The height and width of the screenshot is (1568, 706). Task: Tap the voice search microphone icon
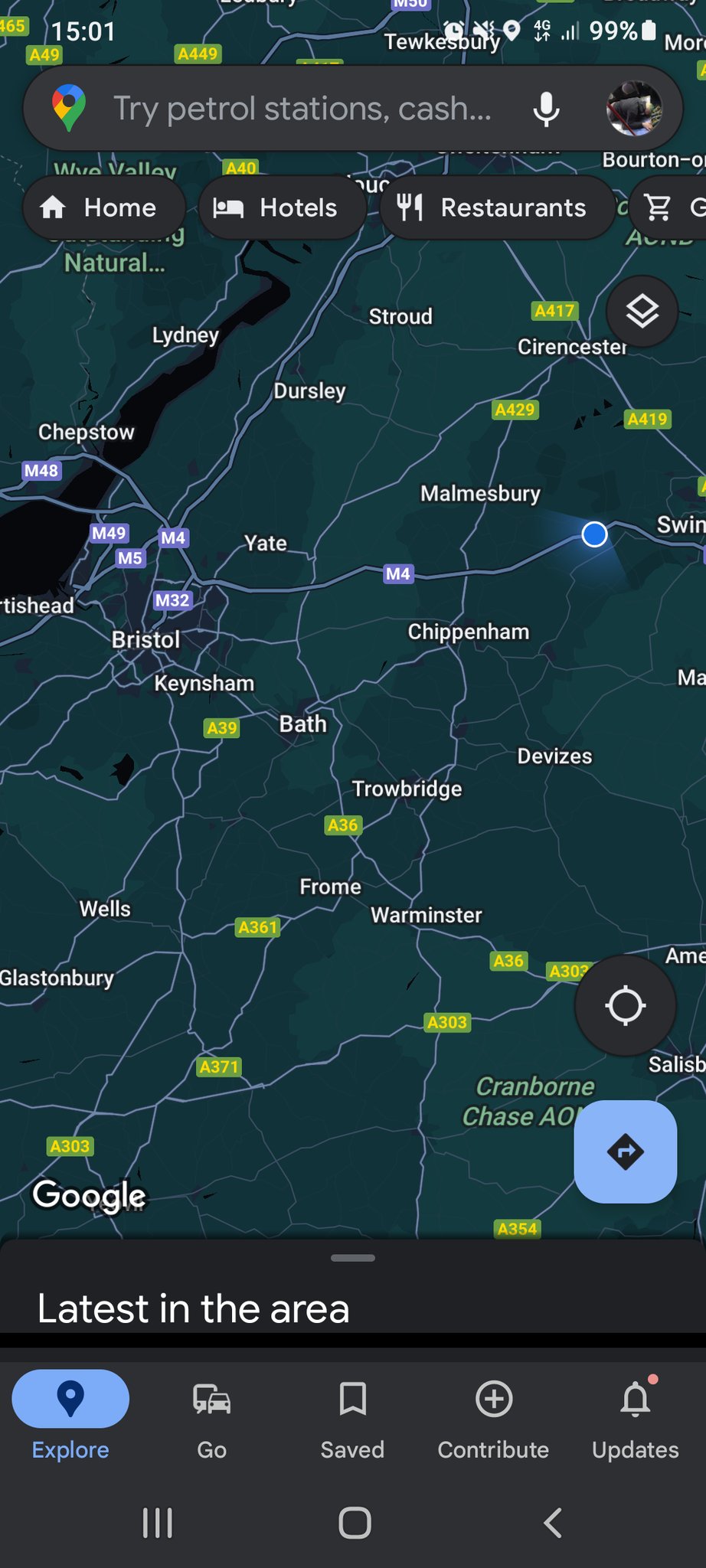(546, 109)
